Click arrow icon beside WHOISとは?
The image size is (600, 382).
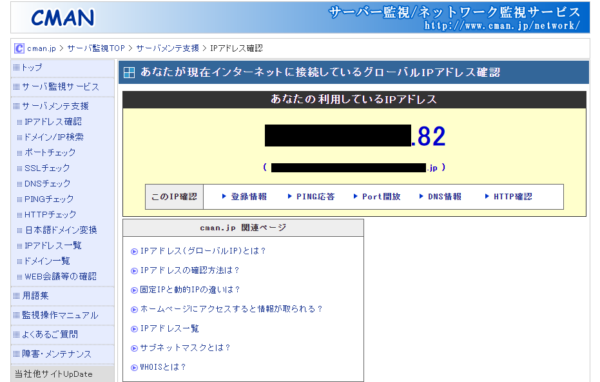point(134,368)
